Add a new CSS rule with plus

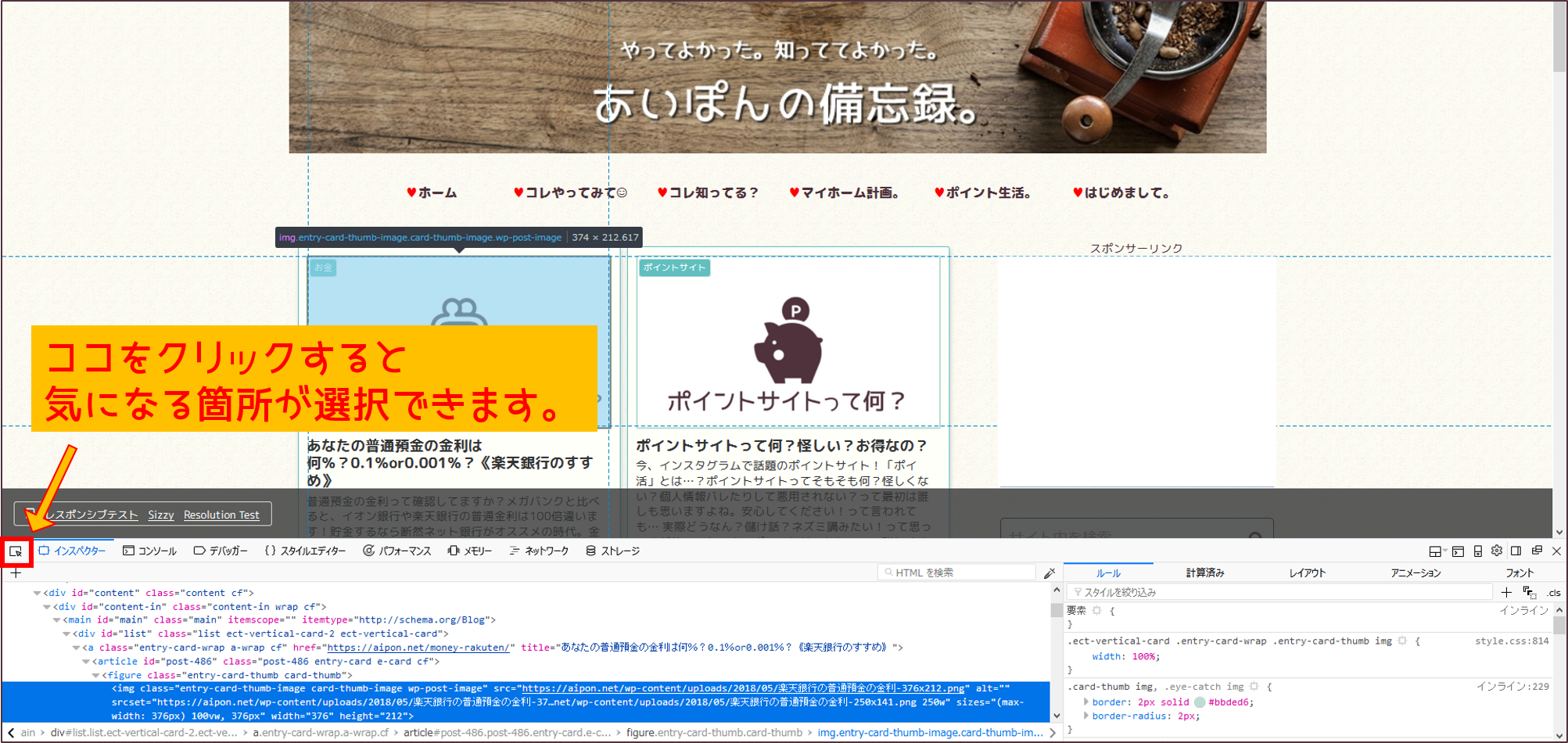point(1506,592)
